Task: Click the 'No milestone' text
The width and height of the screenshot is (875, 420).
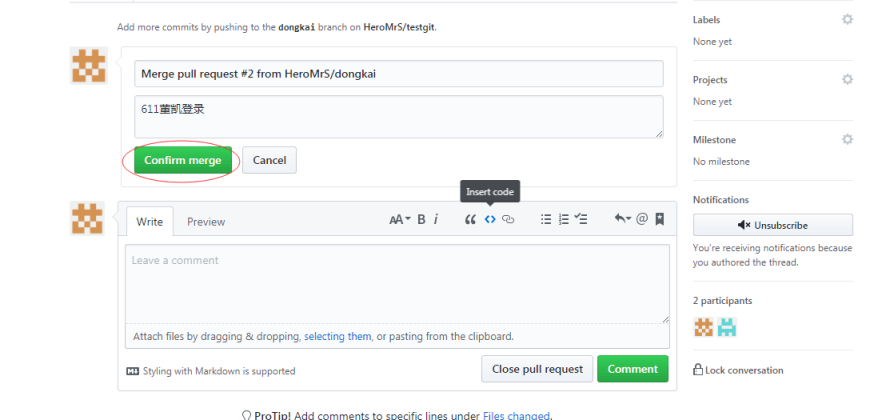Action: (x=721, y=161)
